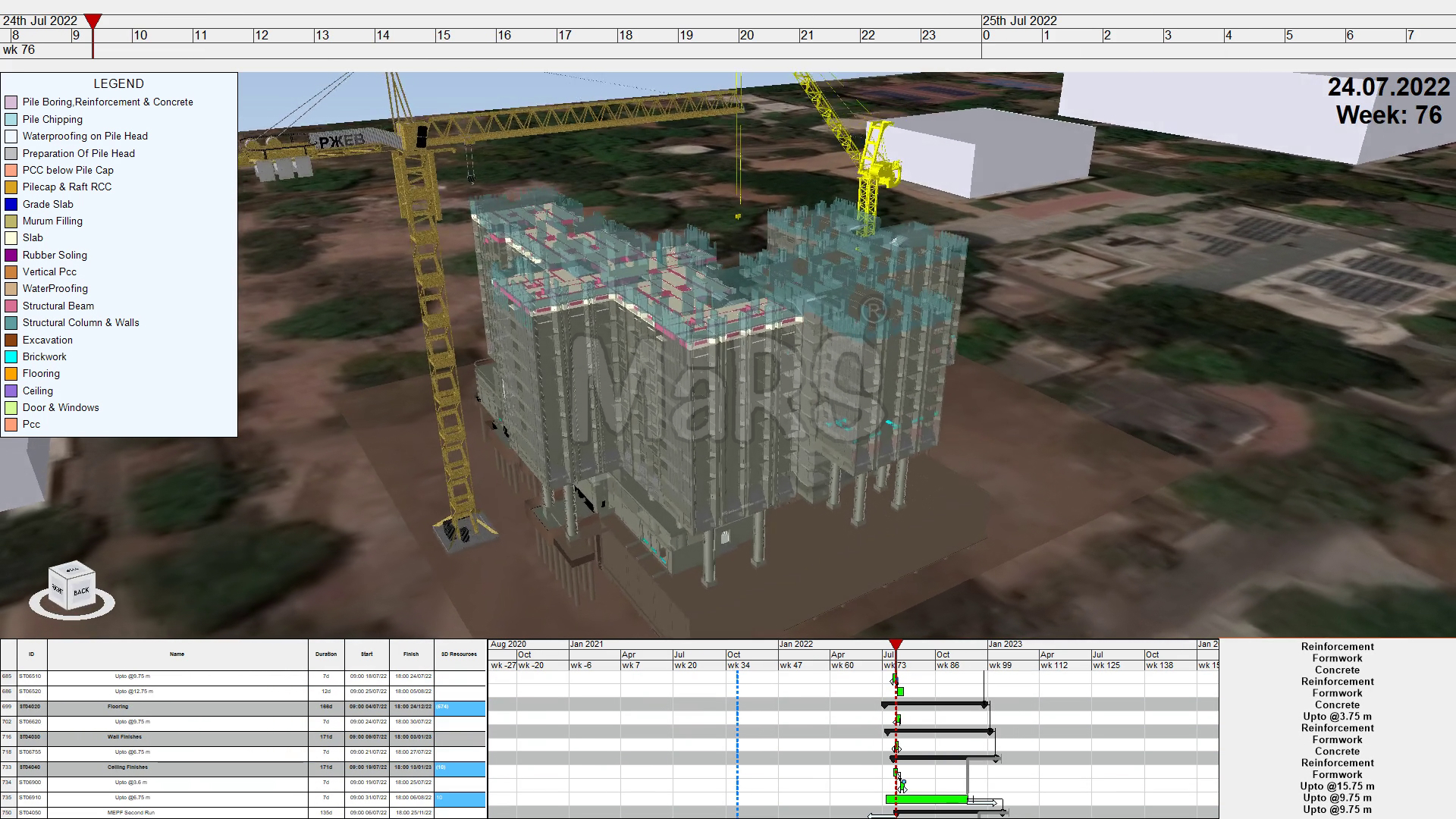
Task: Click the Upto @3.6 m task name
Action: (x=131, y=783)
